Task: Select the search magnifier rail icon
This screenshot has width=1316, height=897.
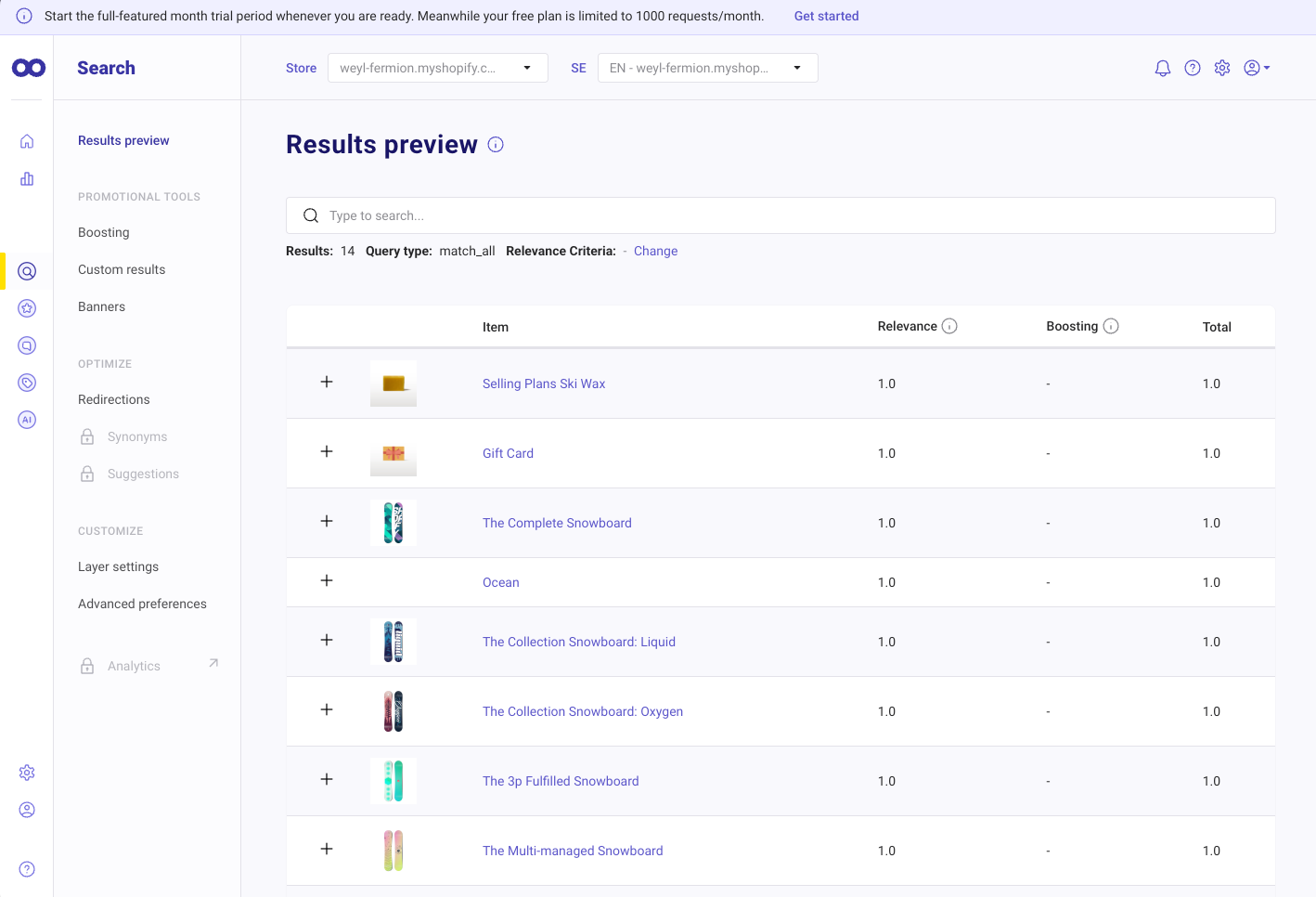Action: (x=27, y=271)
